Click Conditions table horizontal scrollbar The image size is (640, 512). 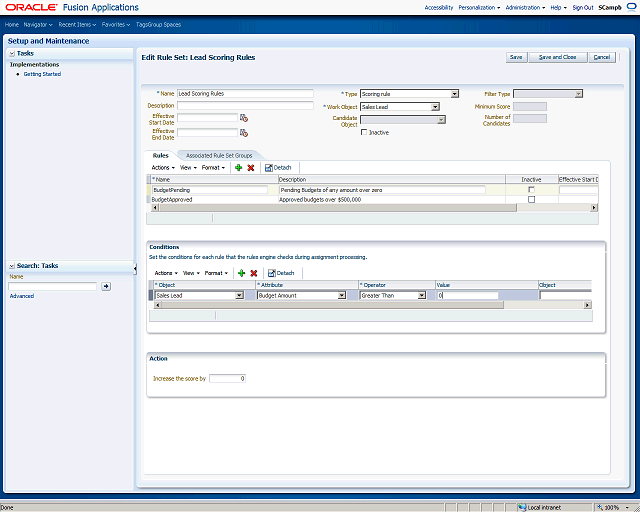(x=332, y=305)
